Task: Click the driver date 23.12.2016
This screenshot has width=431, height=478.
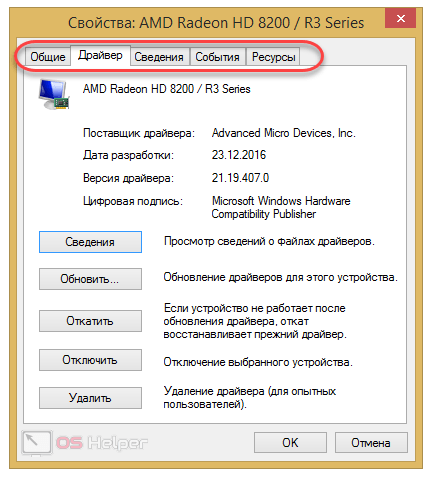Action: click(x=239, y=155)
